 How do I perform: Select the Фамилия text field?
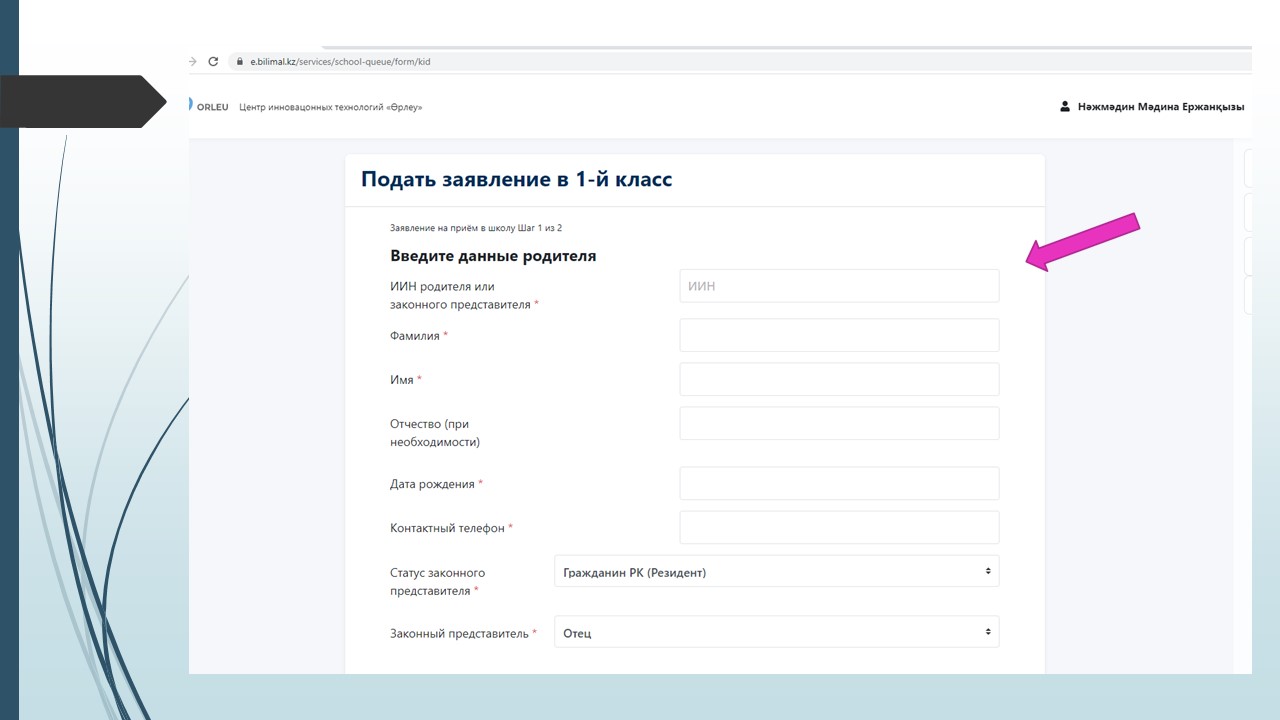839,336
